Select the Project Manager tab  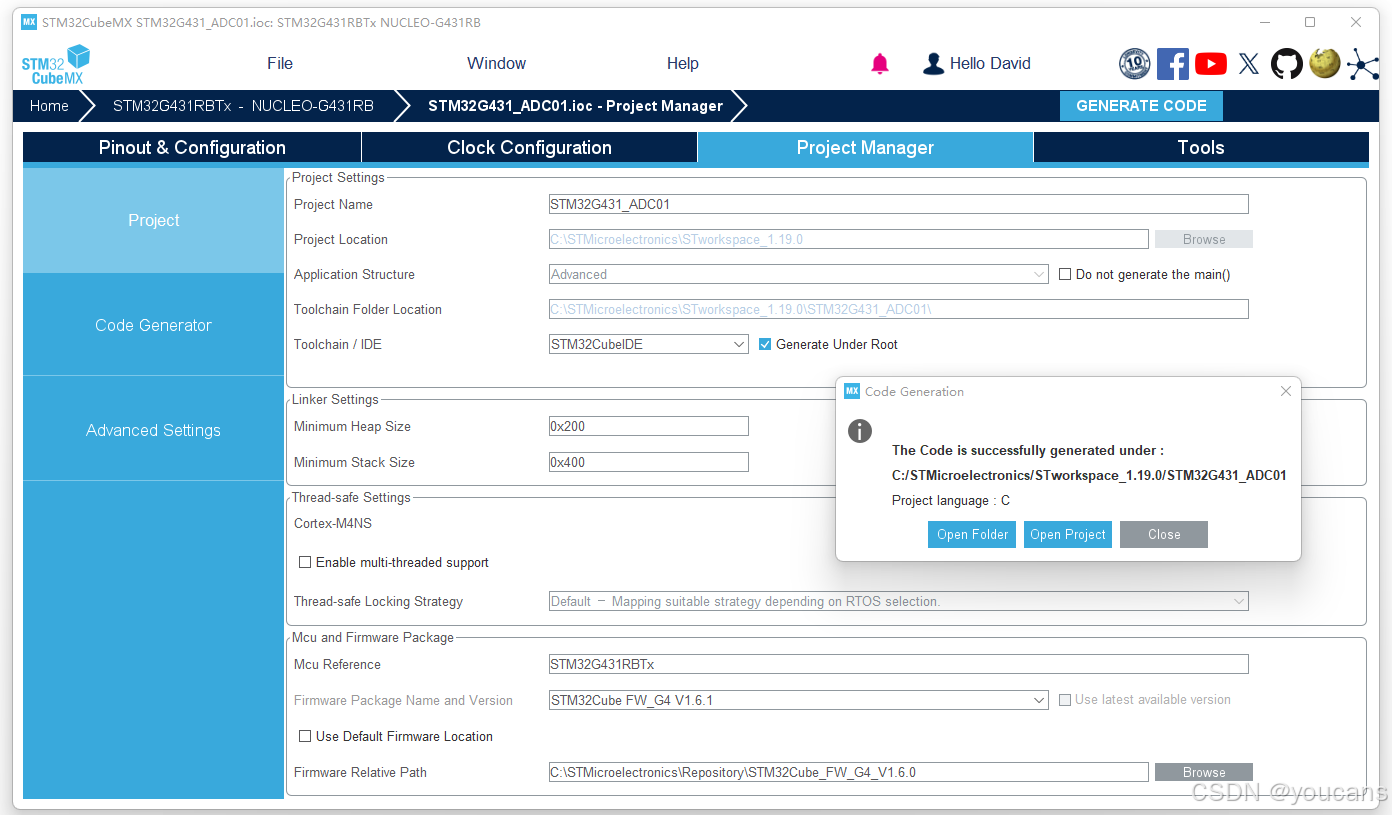(x=865, y=148)
